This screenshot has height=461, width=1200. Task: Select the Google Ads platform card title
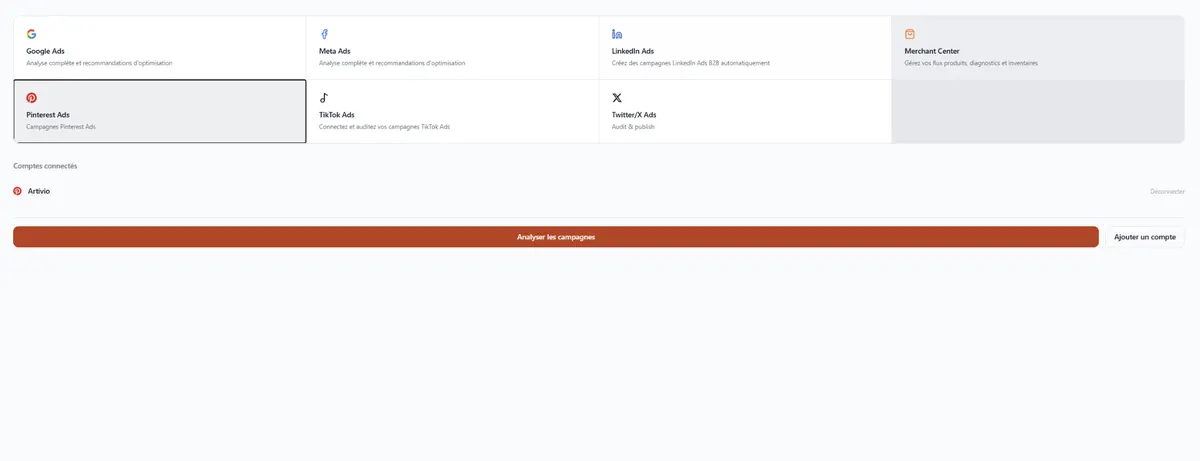pos(45,51)
